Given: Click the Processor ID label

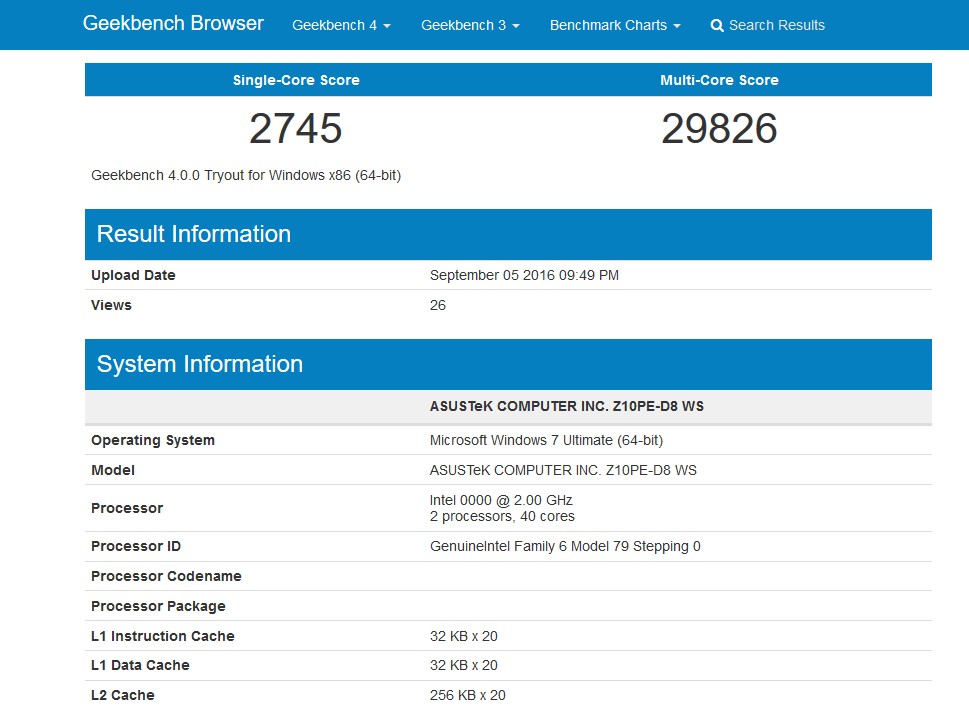Looking at the screenshot, I should tap(136, 547).
